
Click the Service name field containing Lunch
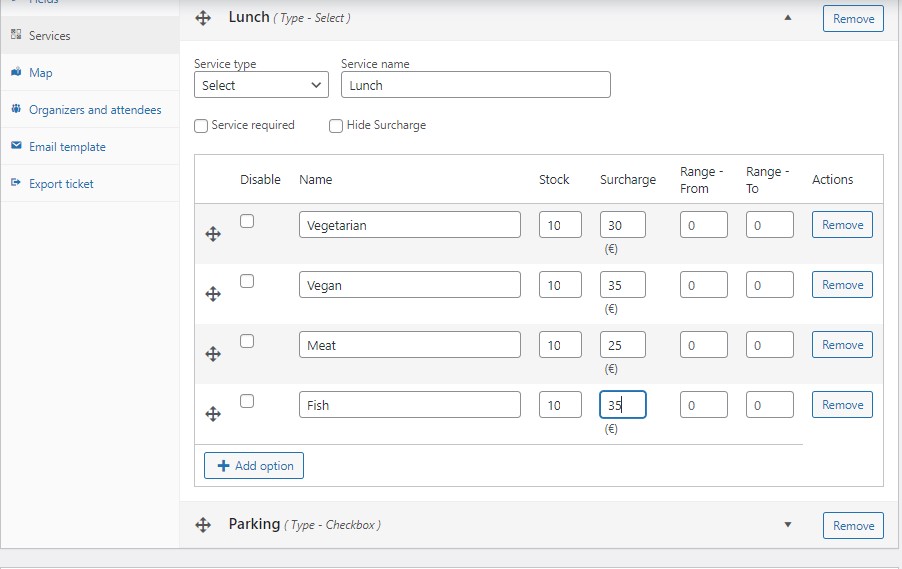coord(475,85)
